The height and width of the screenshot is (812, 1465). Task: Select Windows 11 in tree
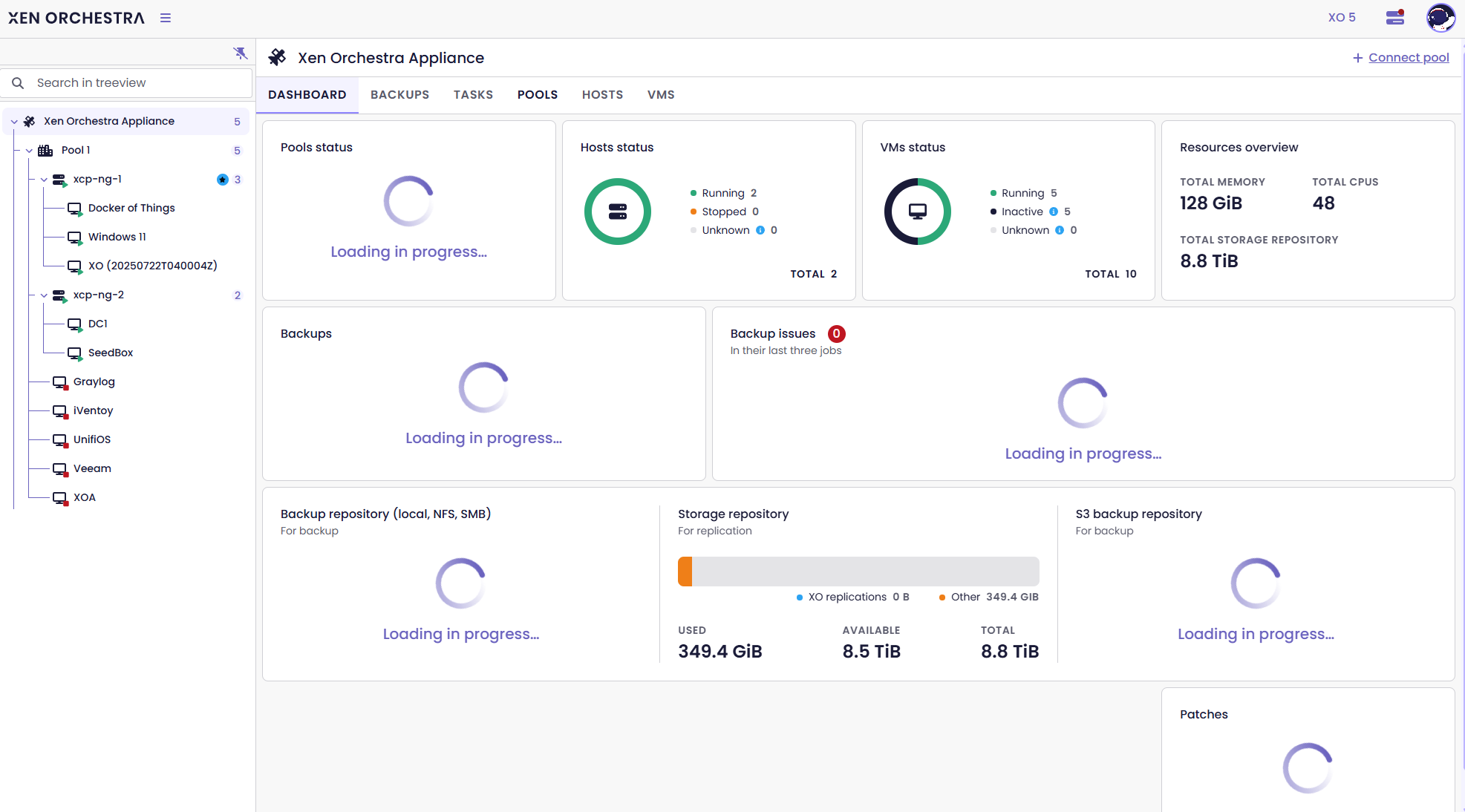(x=117, y=238)
